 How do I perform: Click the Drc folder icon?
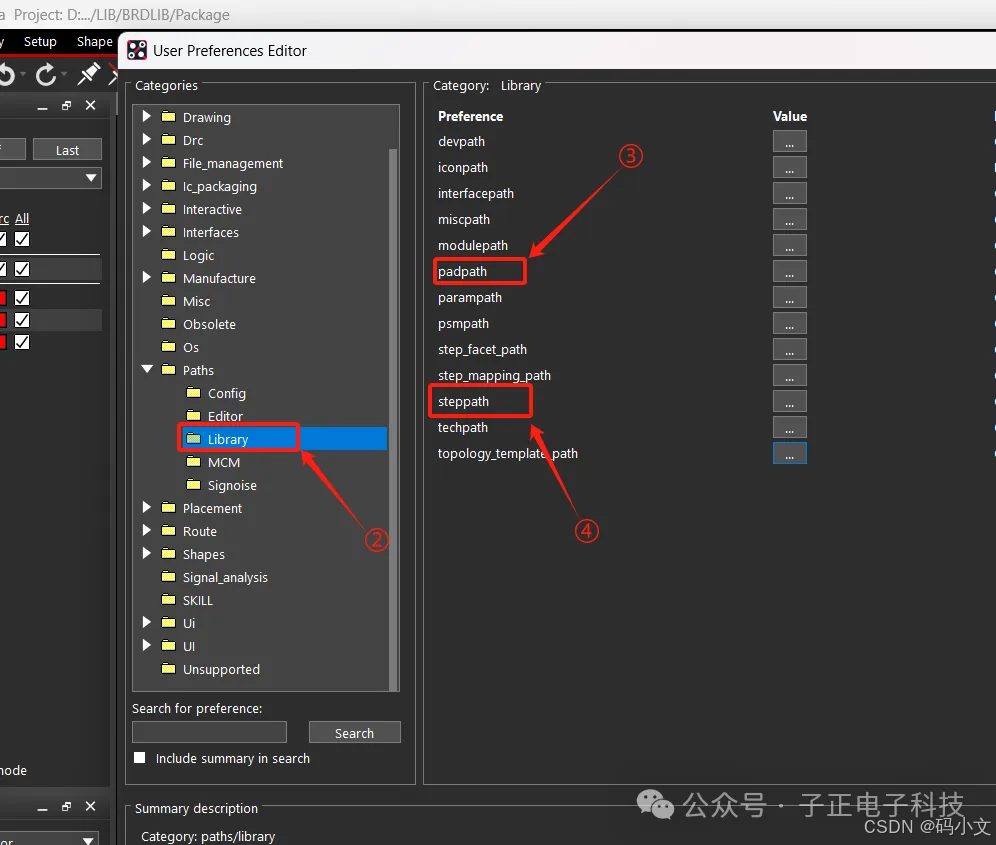[x=168, y=139]
